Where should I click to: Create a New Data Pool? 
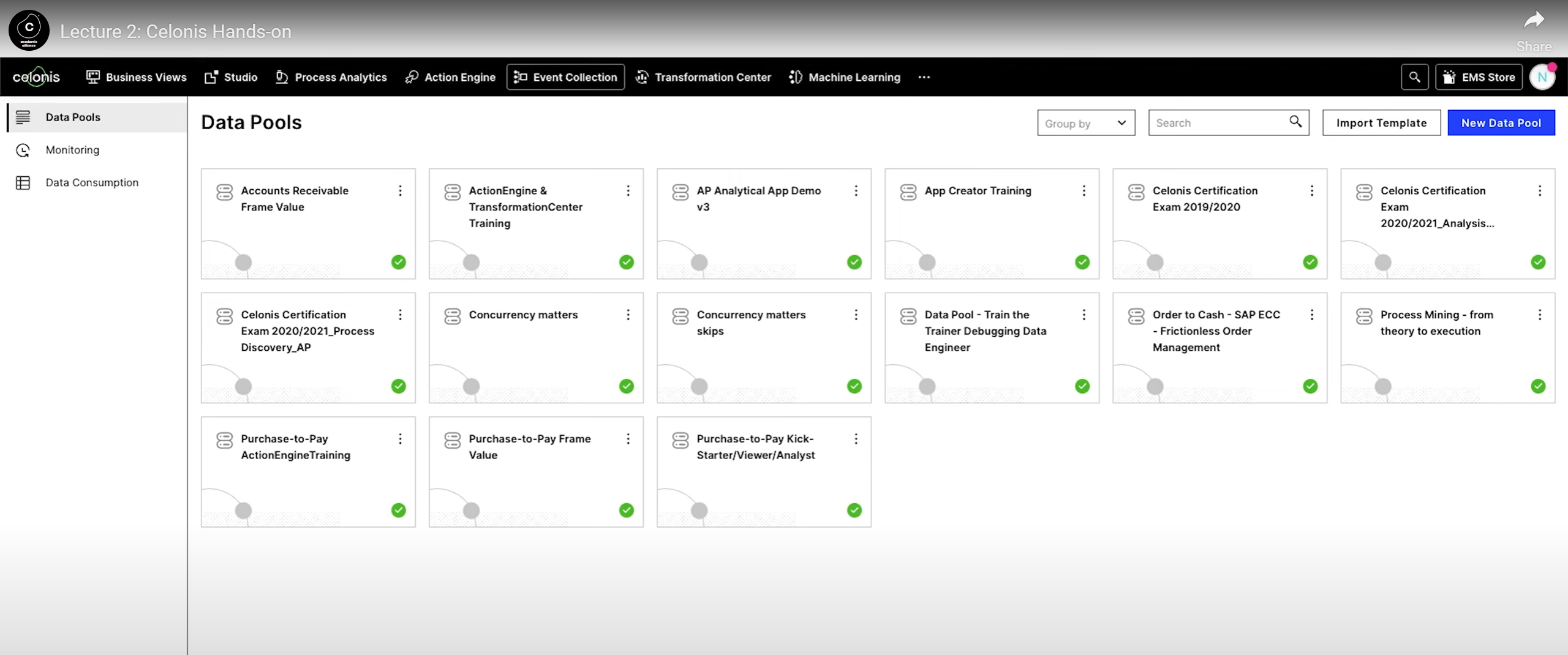pyautogui.click(x=1501, y=123)
